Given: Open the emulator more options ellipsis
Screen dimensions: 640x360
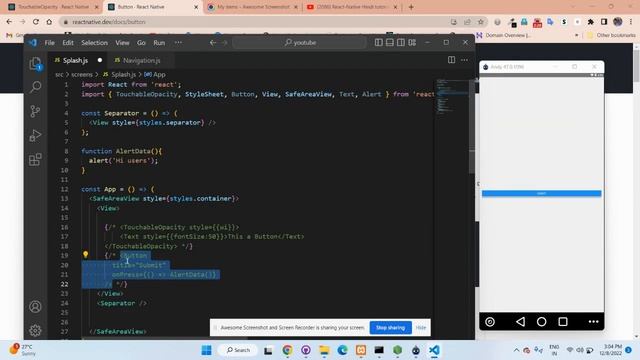Looking at the screenshot, I should pyautogui.click(x=593, y=322).
